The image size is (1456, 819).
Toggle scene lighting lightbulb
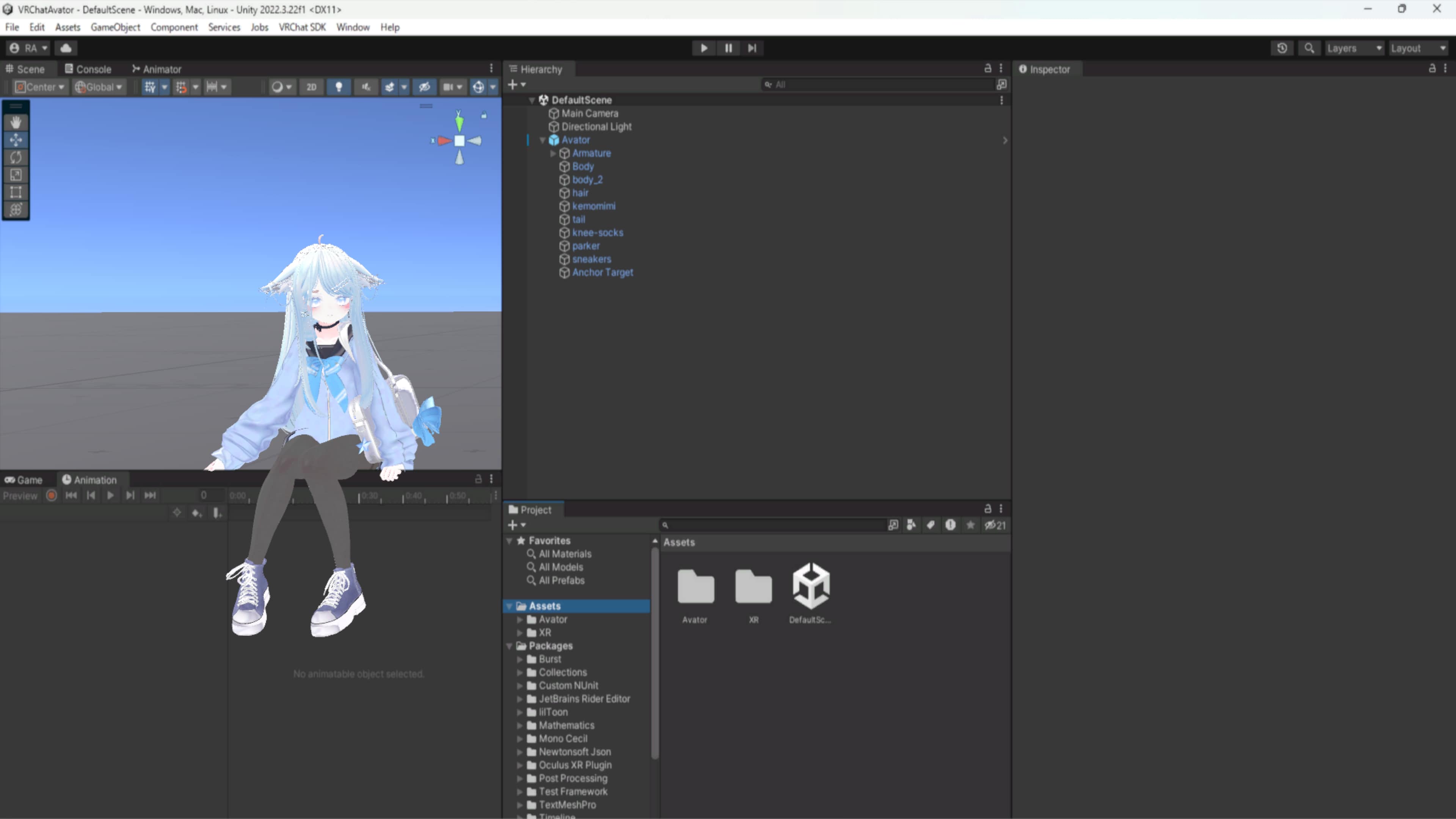coord(339,87)
